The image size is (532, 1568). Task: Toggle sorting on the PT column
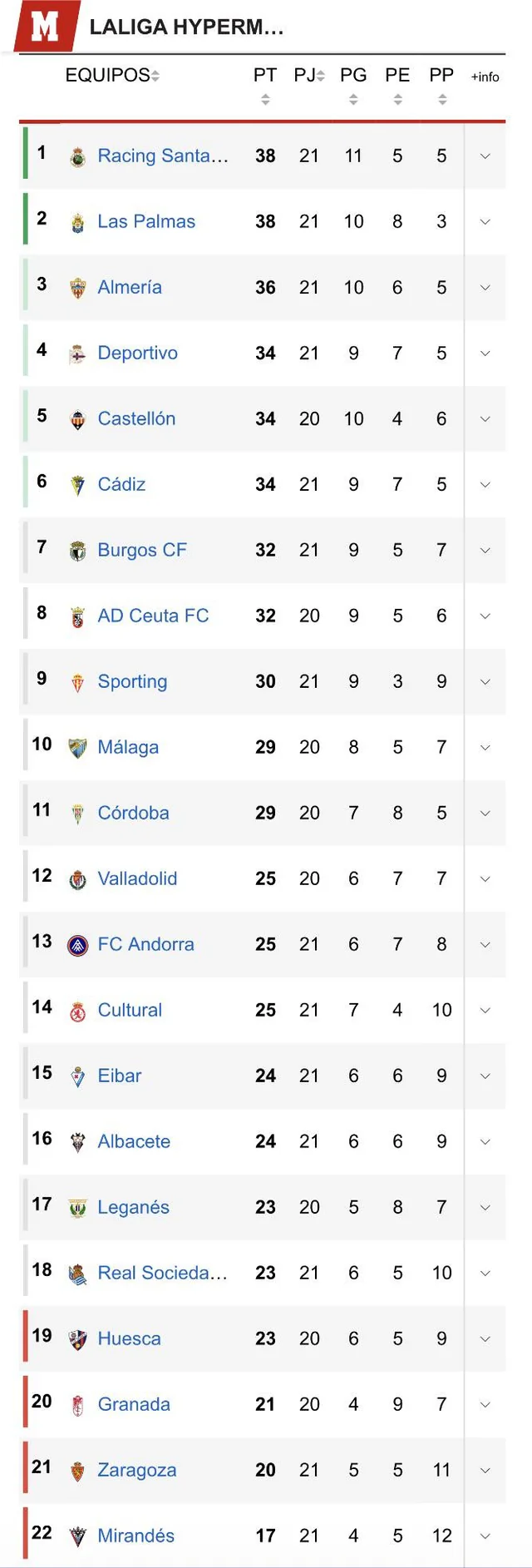click(265, 99)
